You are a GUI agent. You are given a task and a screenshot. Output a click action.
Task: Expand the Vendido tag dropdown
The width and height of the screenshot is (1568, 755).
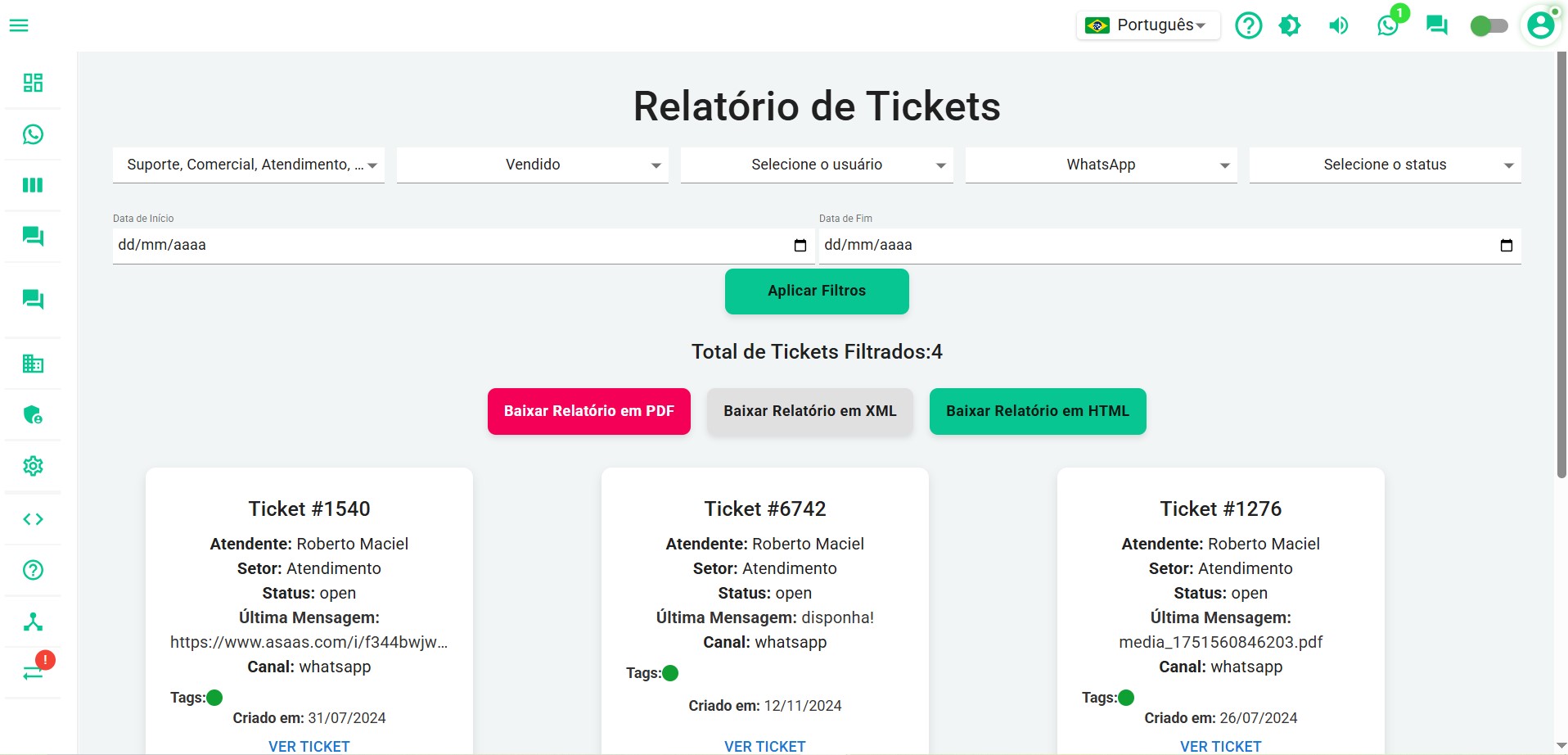tap(533, 165)
